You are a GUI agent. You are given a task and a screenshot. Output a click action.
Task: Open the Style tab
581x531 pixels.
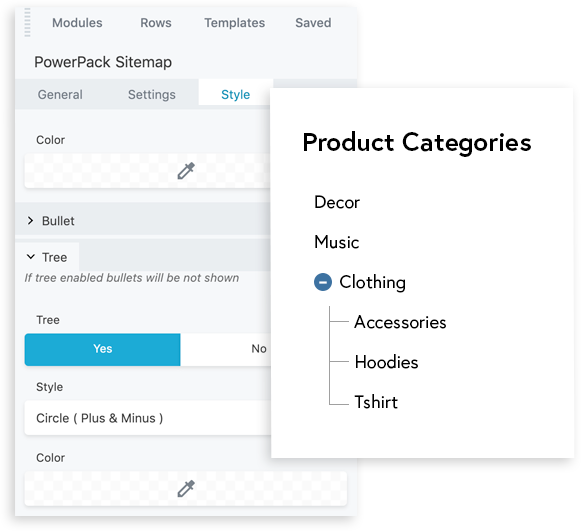236,94
